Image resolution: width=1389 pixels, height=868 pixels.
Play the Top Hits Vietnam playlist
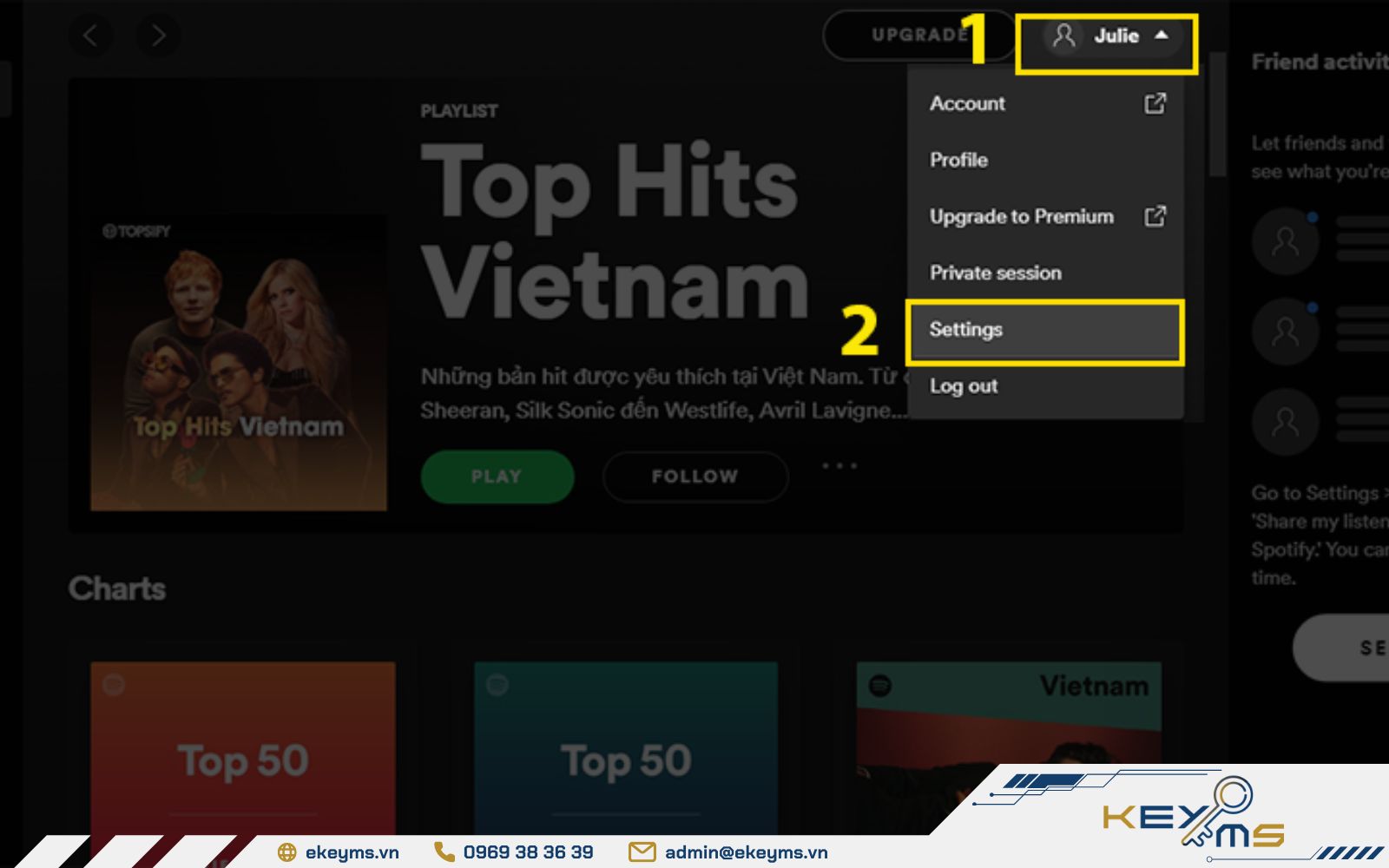click(x=497, y=477)
